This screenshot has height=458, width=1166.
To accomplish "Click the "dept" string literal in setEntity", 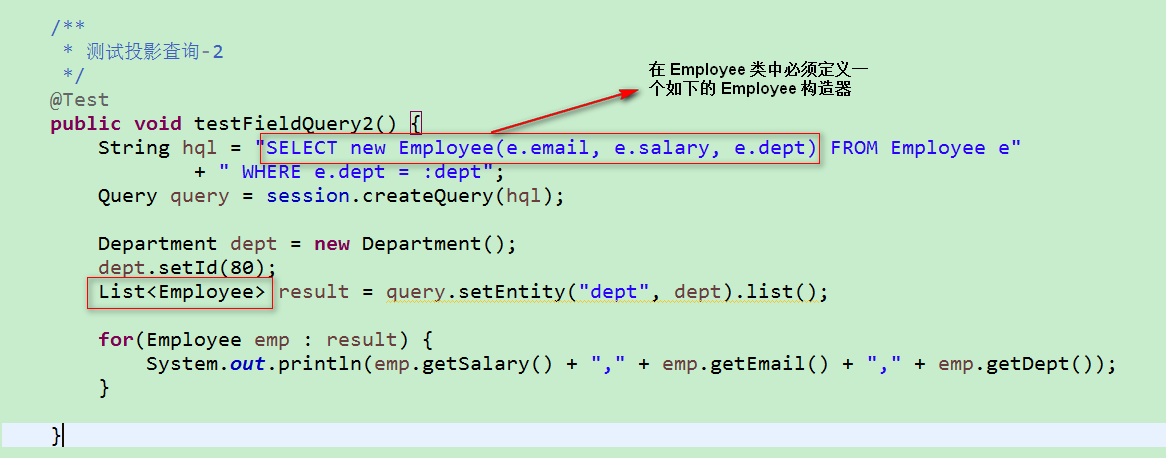I will 614,291.
